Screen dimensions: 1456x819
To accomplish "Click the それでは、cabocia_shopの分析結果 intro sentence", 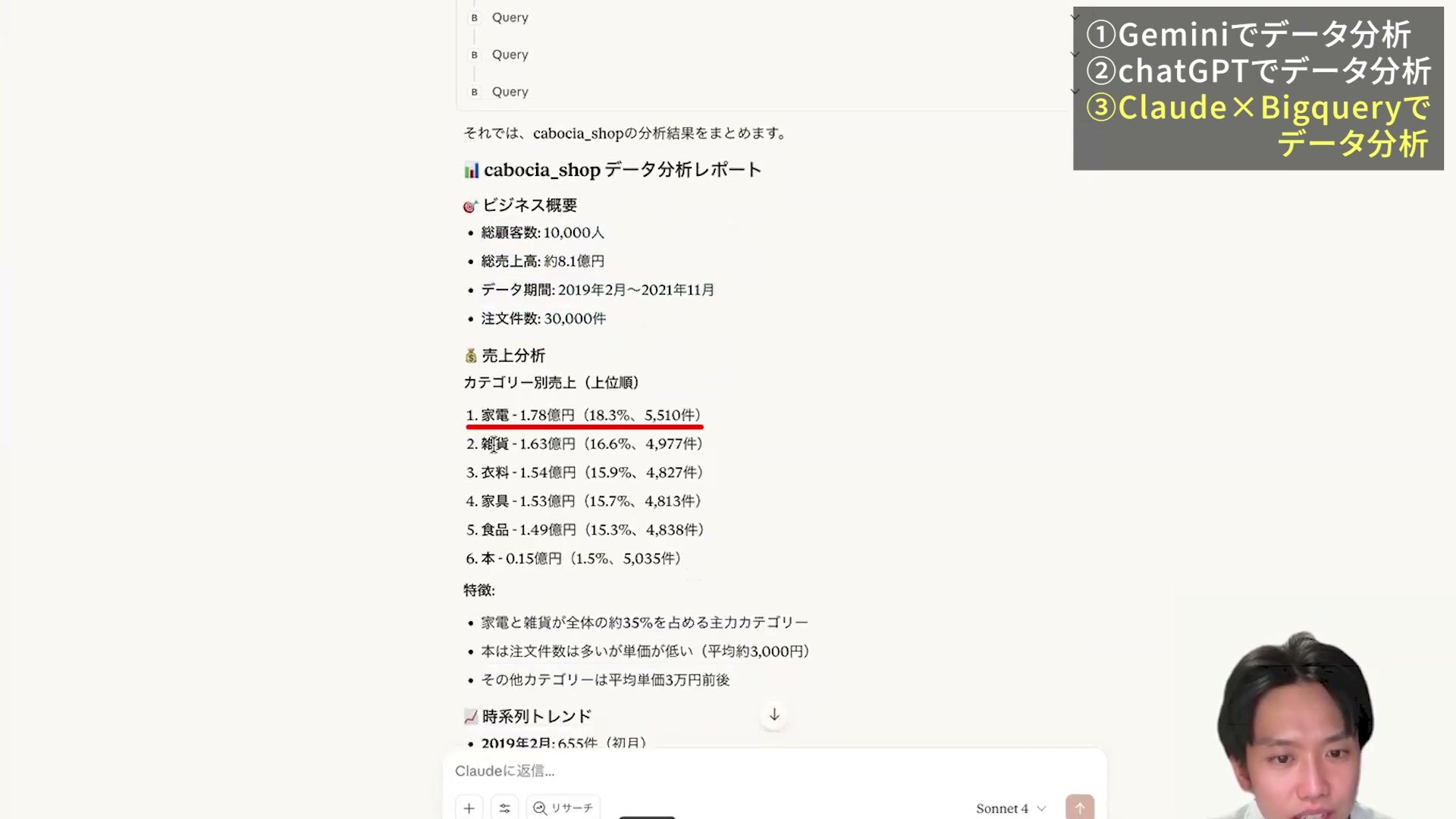I will click(627, 133).
